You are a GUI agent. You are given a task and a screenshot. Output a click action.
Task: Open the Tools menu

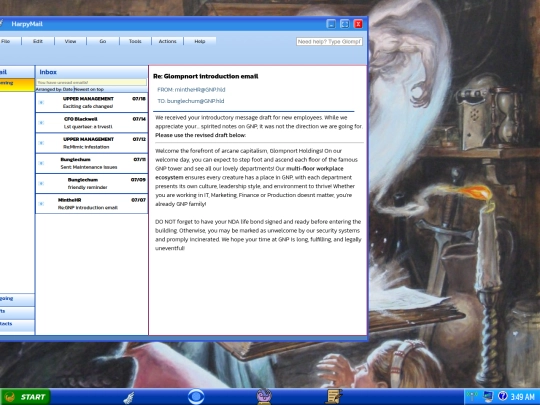[x=135, y=41]
